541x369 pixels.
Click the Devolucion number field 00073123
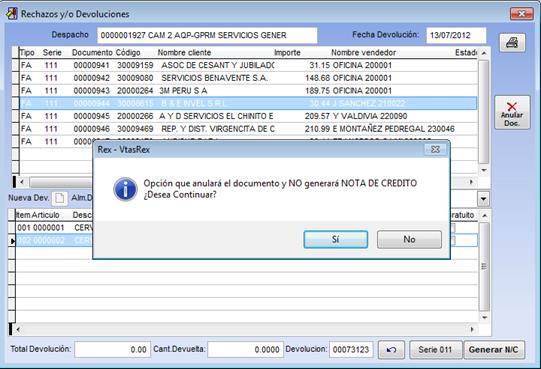[351, 350]
